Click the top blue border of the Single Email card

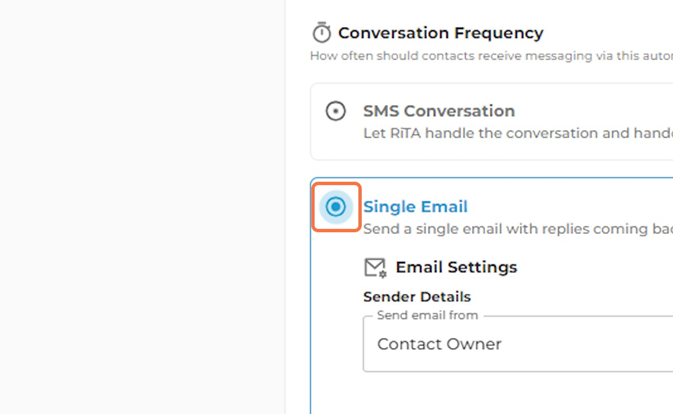pos(494,178)
